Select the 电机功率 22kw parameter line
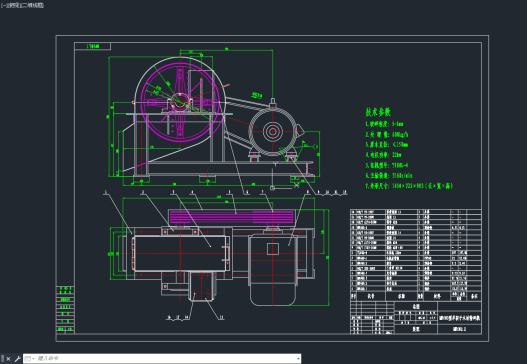527x364 pixels. coord(383,155)
